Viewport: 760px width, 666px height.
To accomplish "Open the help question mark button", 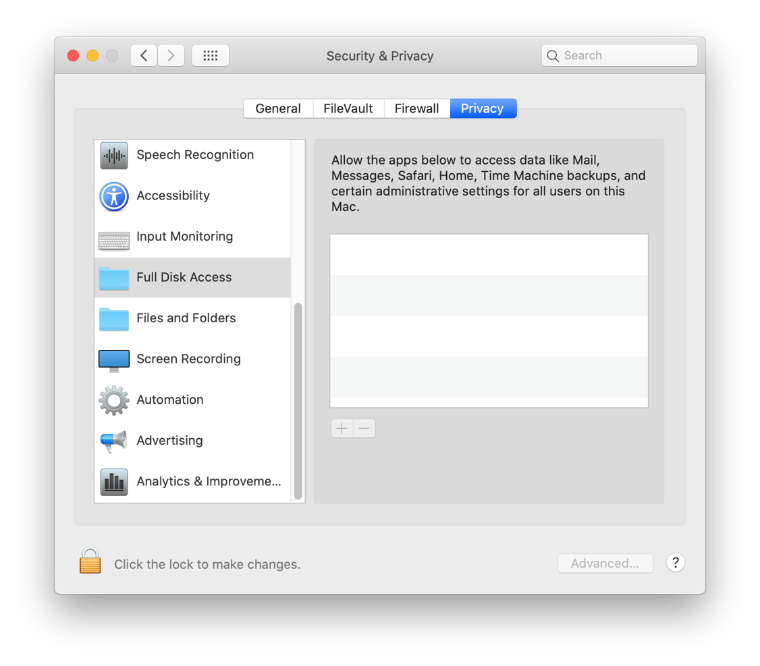I will point(676,563).
